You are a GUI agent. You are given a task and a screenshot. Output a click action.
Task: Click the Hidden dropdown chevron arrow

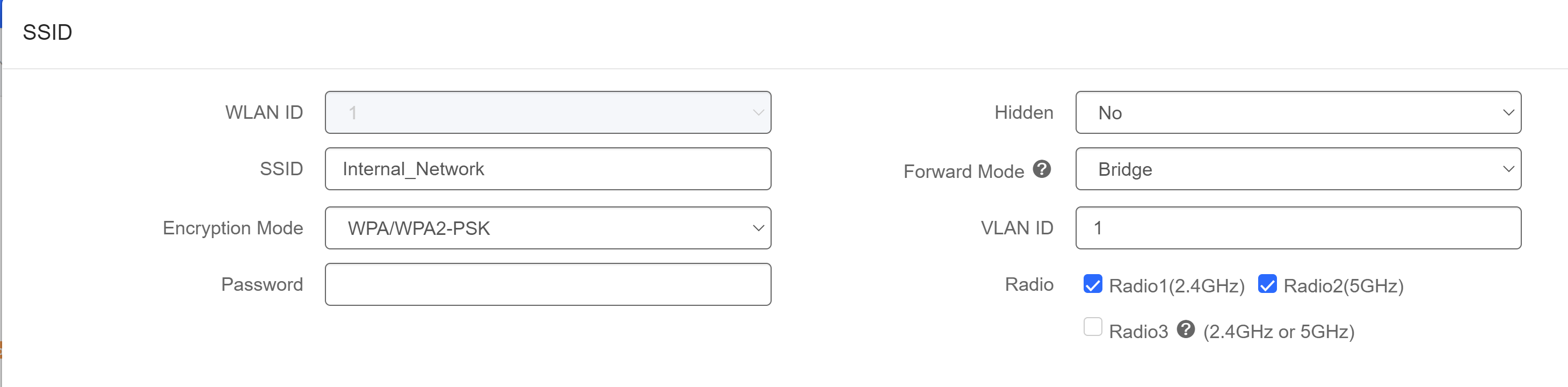coord(1508,113)
